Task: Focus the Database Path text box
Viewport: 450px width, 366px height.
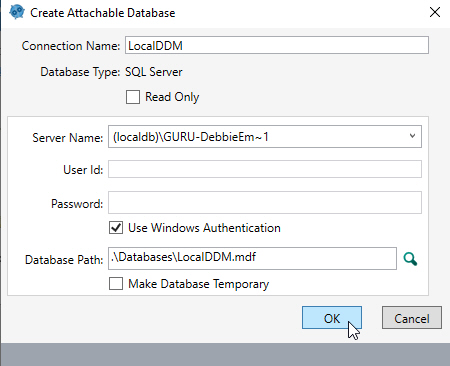Action: pos(252,258)
